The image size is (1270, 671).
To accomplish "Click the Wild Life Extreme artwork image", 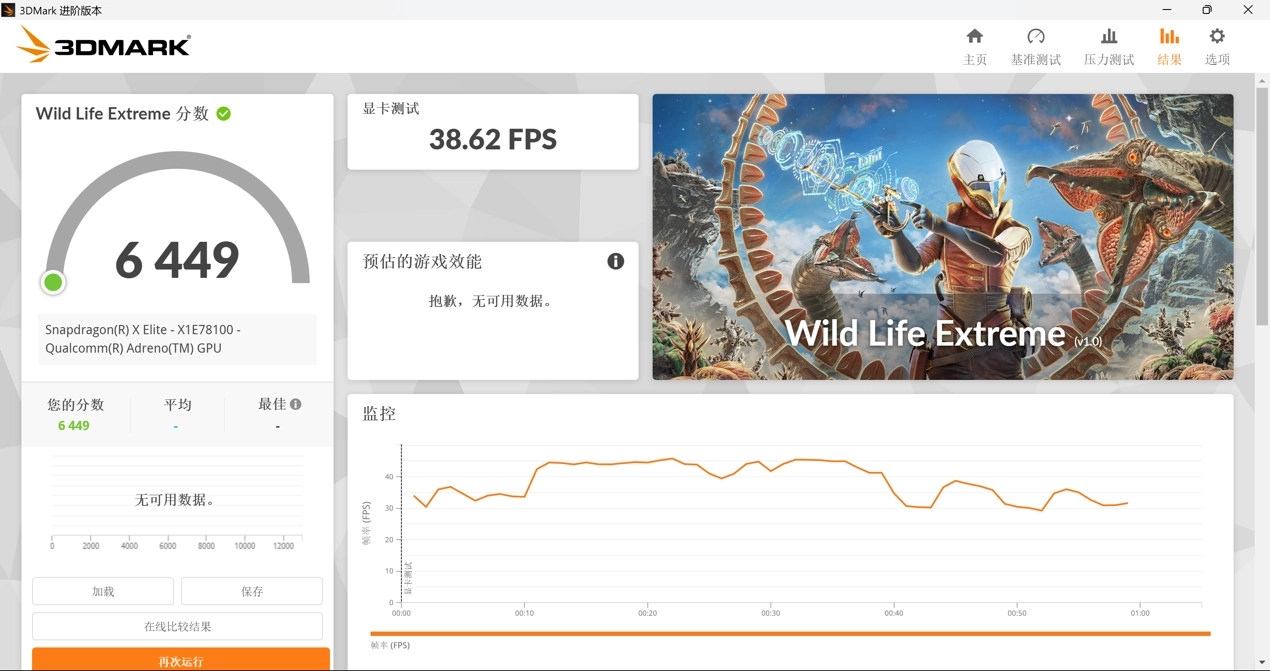I will (x=942, y=237).
